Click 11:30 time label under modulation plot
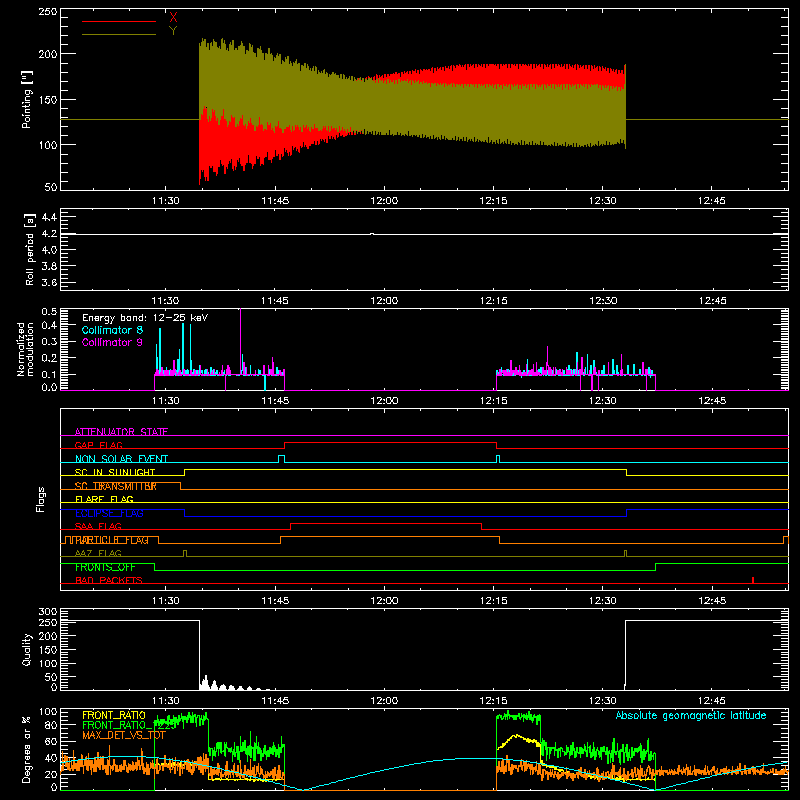 coord(166,401)
